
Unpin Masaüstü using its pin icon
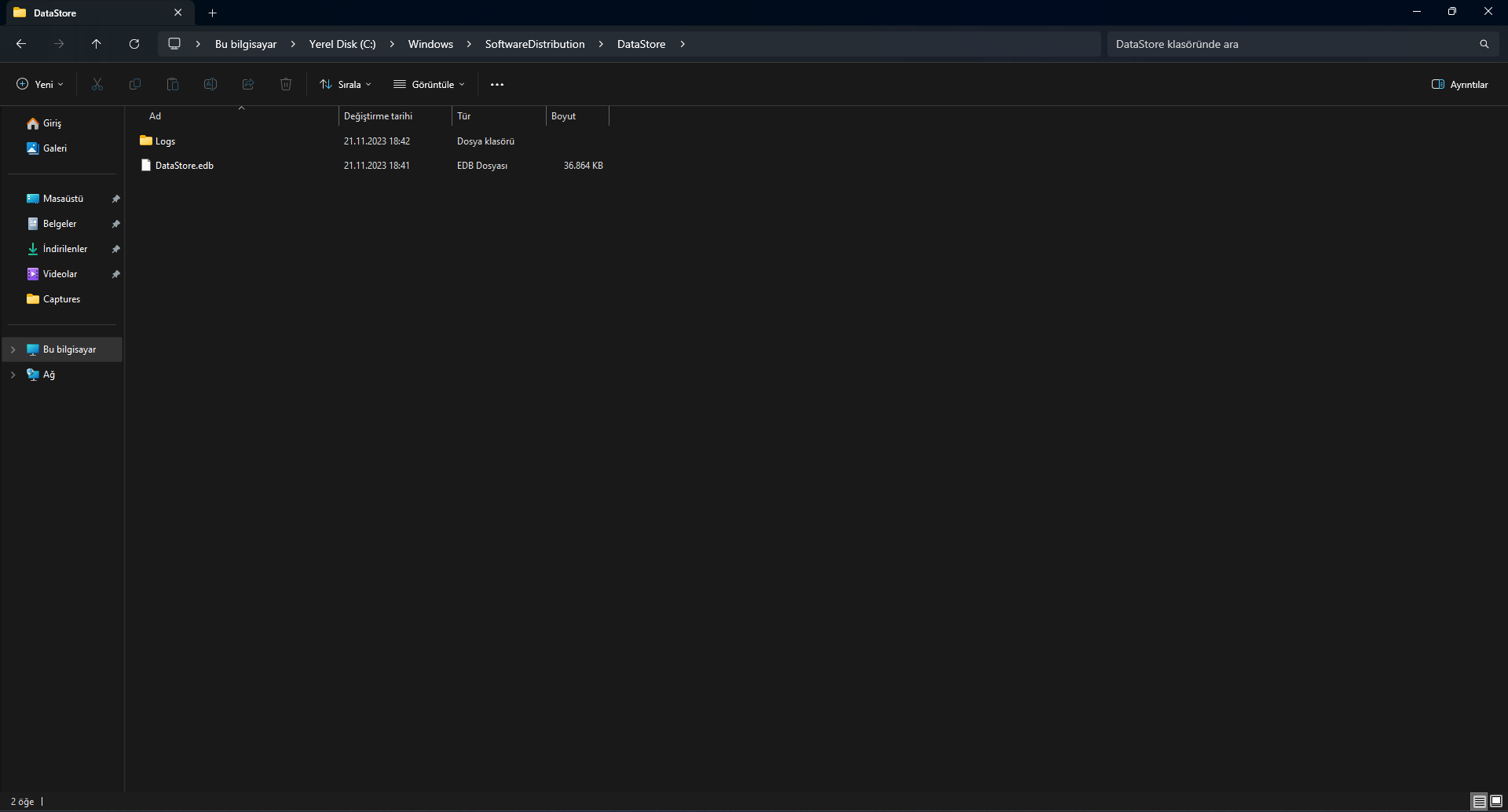tap(115, 199)
